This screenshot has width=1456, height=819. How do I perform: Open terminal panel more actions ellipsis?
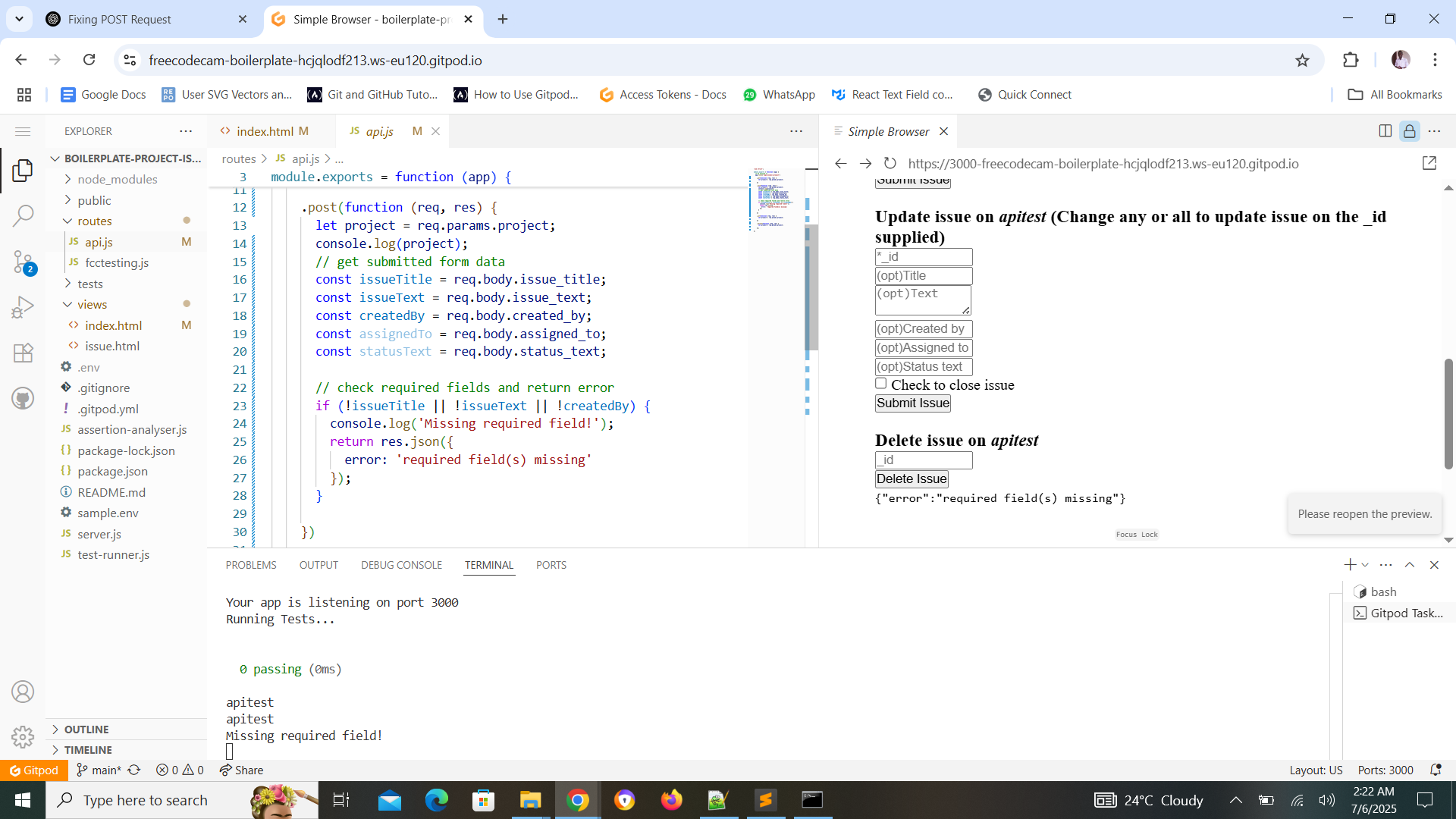[1386, 565]
